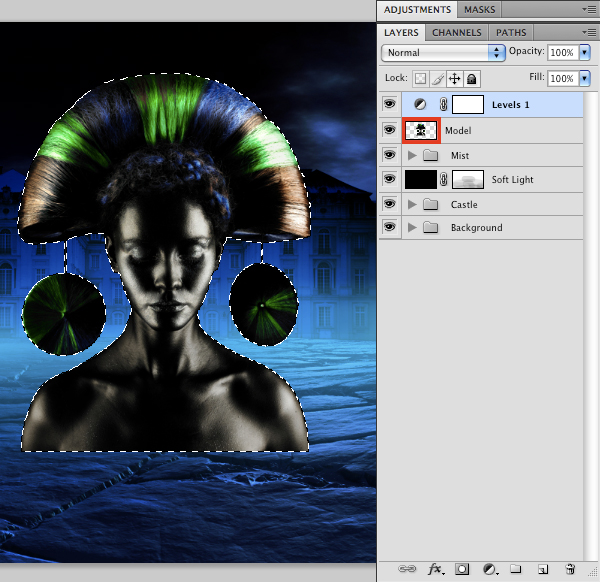
Task: Click the Link Layers icon
Action: 407,569
